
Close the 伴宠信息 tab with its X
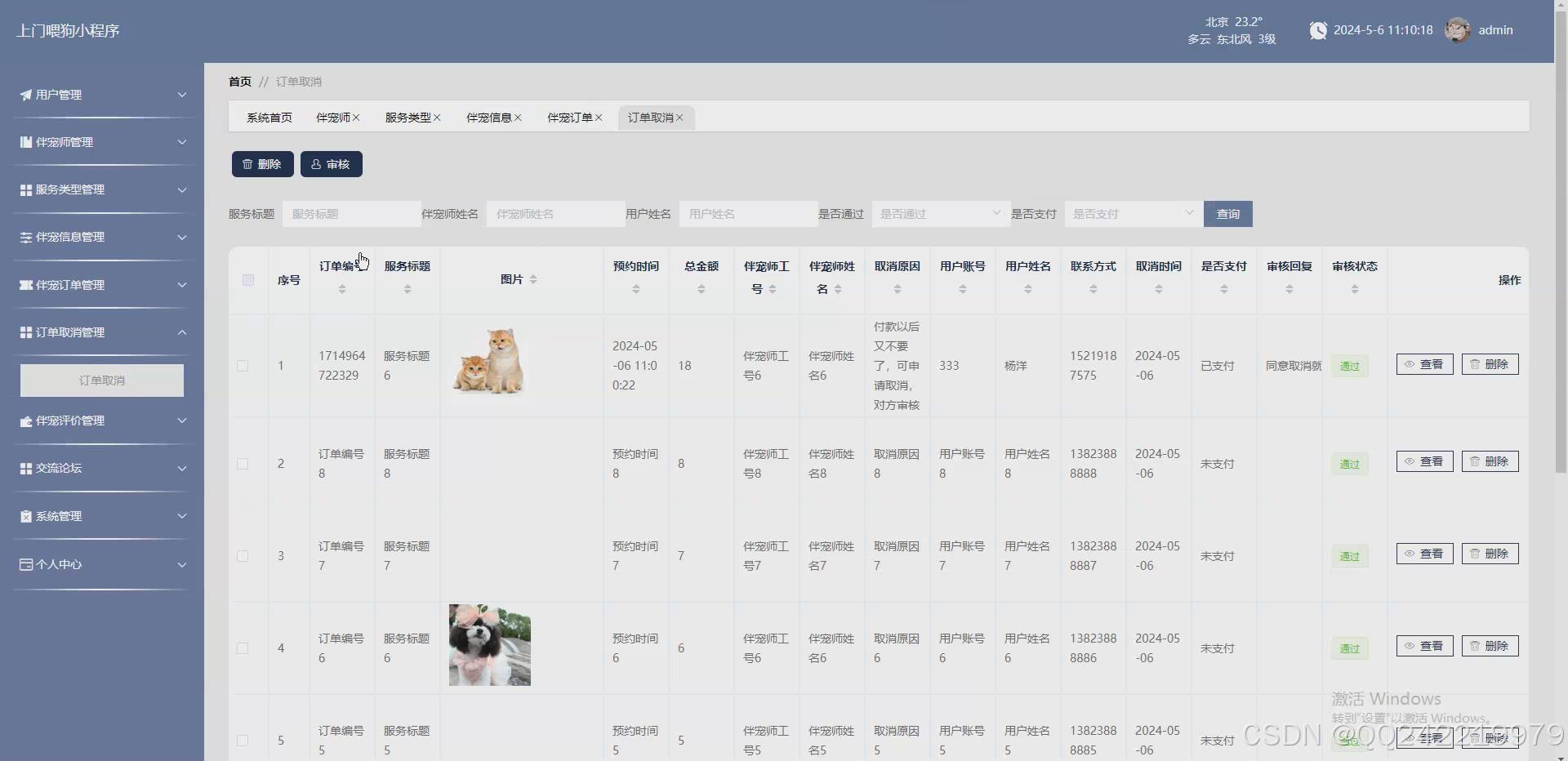518,118
